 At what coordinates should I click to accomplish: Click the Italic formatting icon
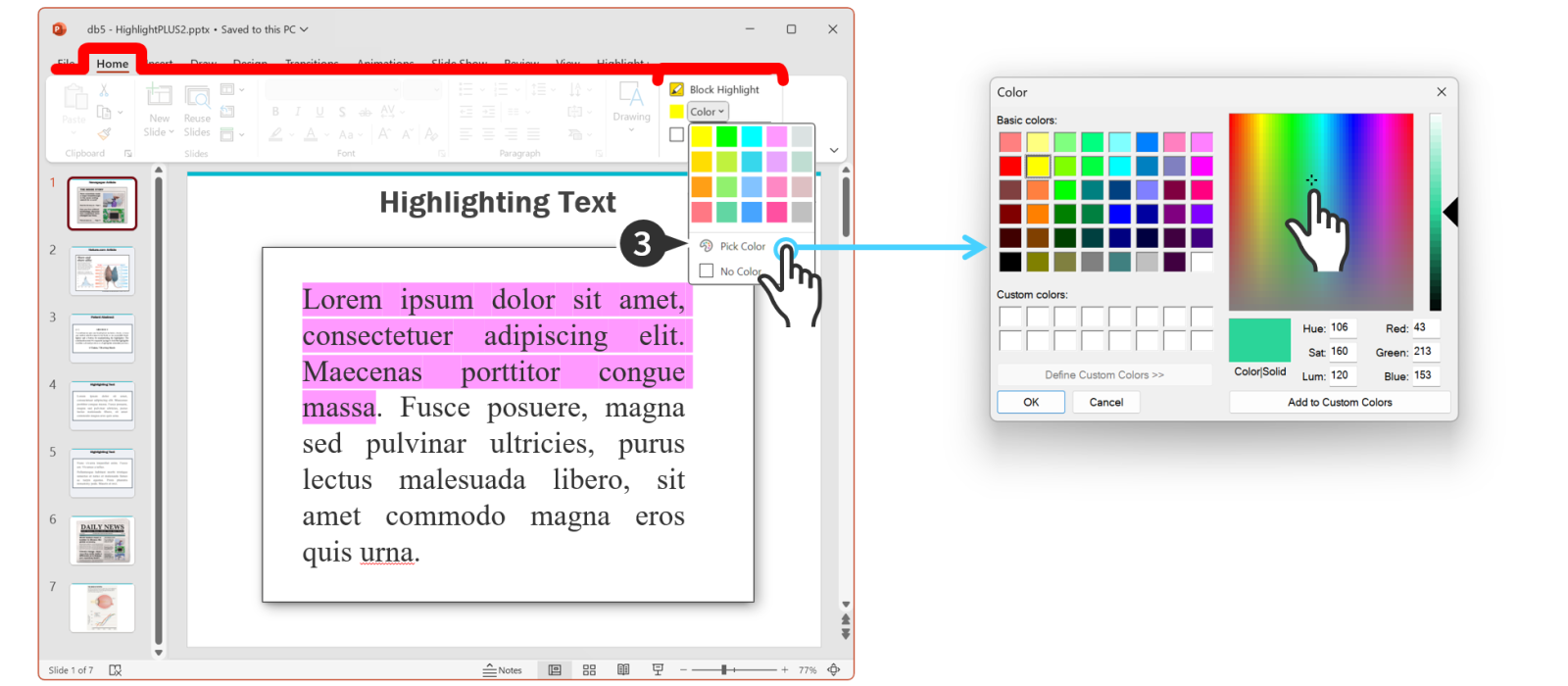[298, 112]
